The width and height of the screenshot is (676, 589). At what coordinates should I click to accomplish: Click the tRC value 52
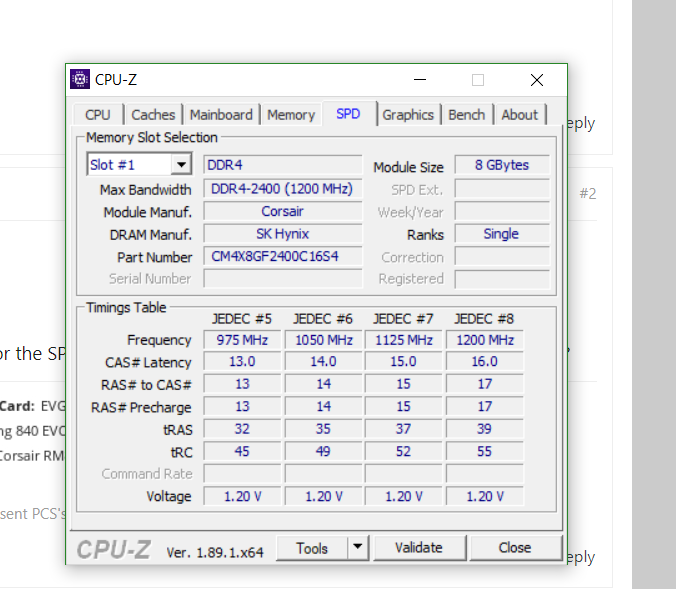click(404, 451)
